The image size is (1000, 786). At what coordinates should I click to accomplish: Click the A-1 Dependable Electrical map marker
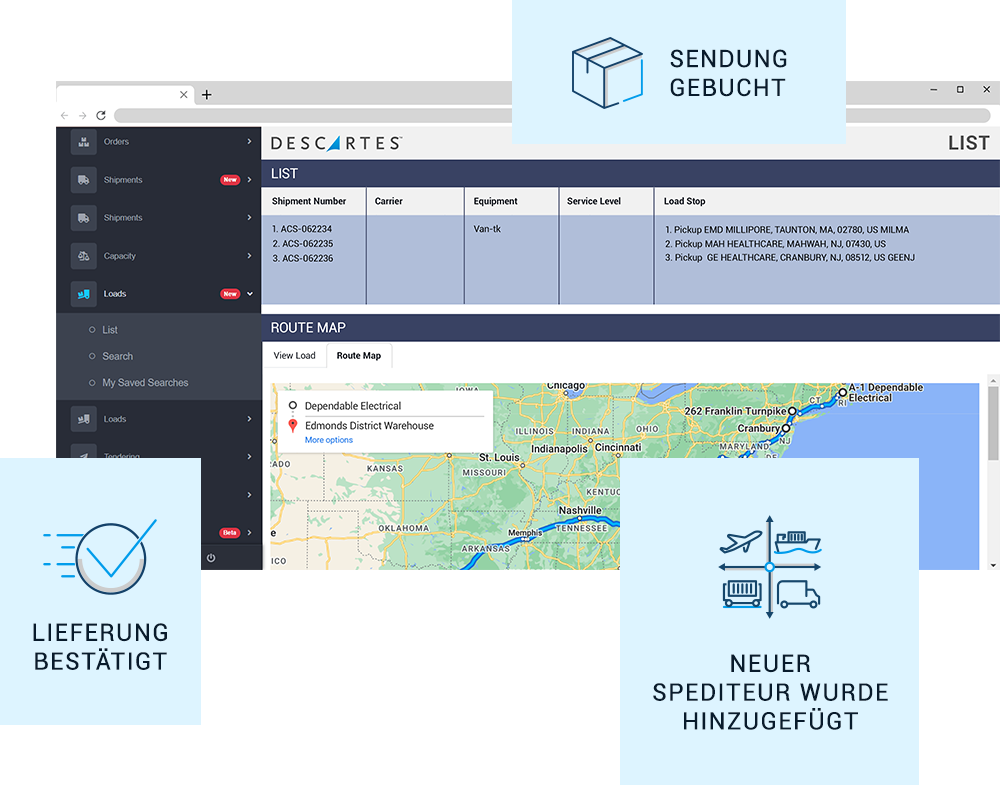click(842, 392)
